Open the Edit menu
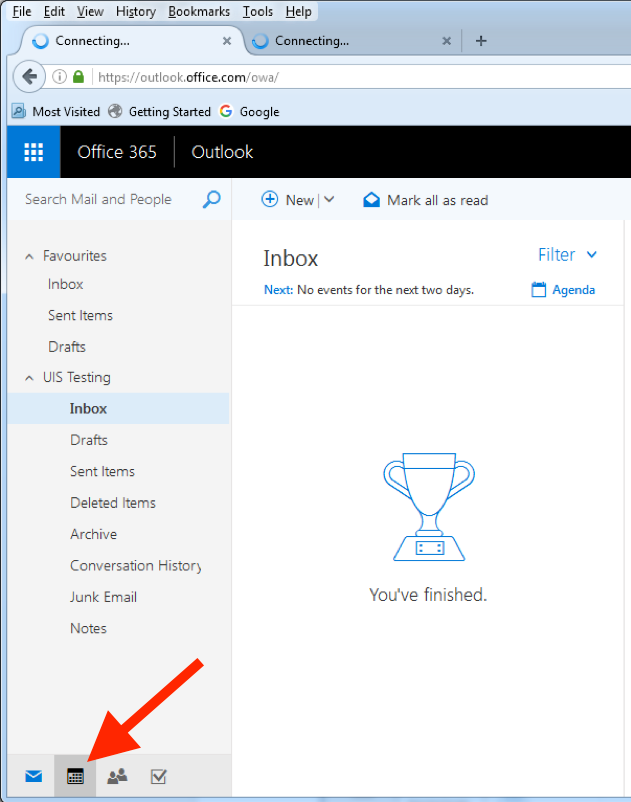 pos(54,11)
